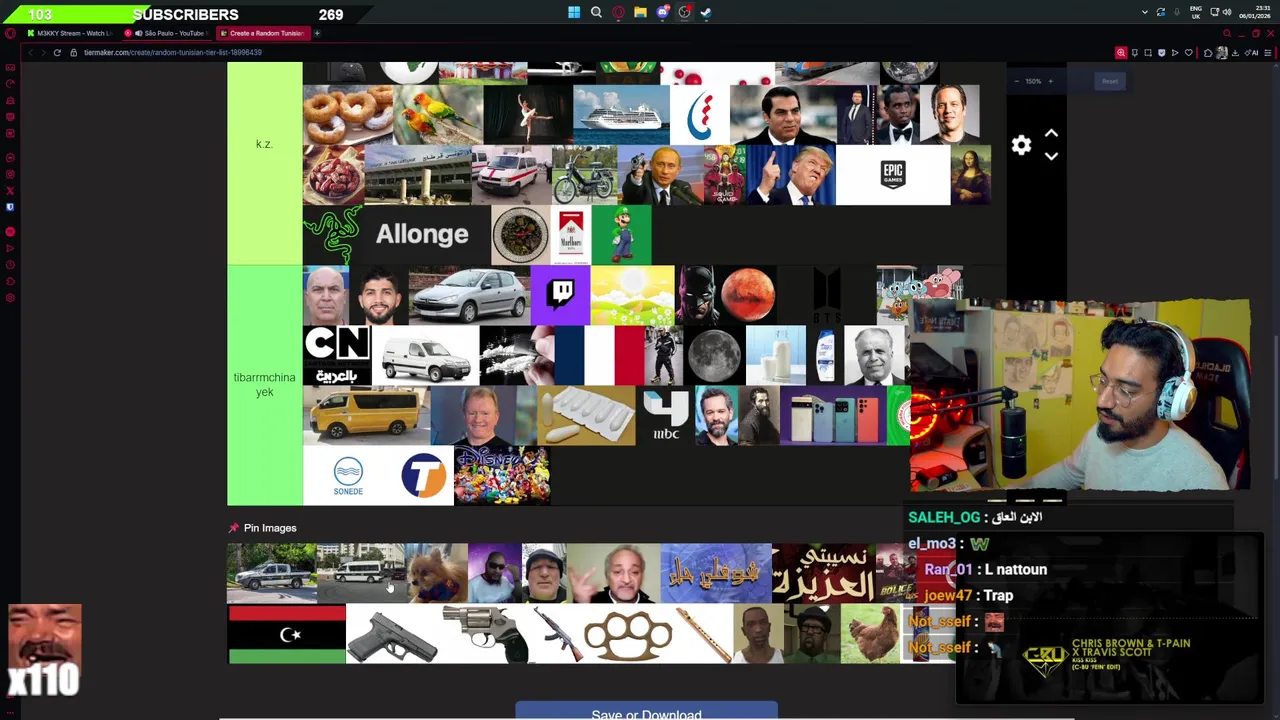Click zoom Reset button
Screen dimensions: 1280x720
point(1110,81)
